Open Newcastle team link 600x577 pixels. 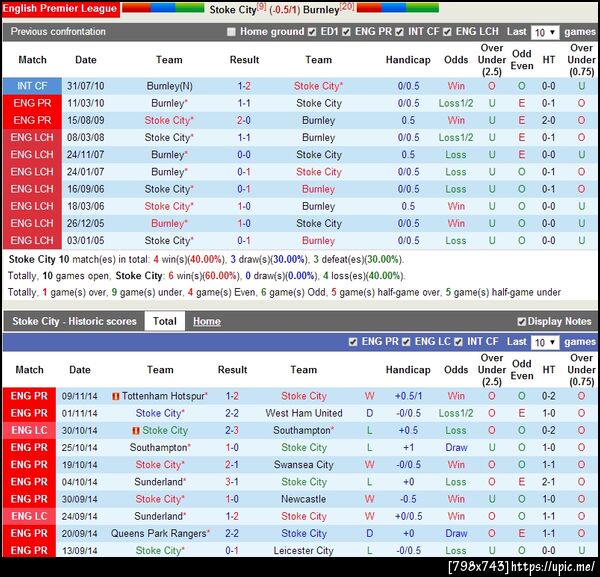pos(304,499)
